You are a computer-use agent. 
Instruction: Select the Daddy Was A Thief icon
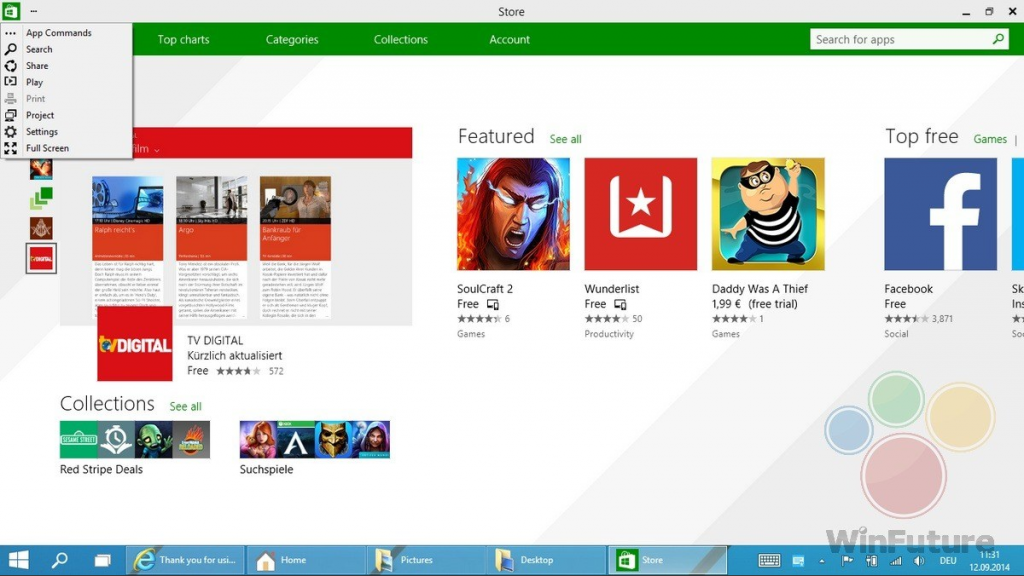[x=767, y=214]
